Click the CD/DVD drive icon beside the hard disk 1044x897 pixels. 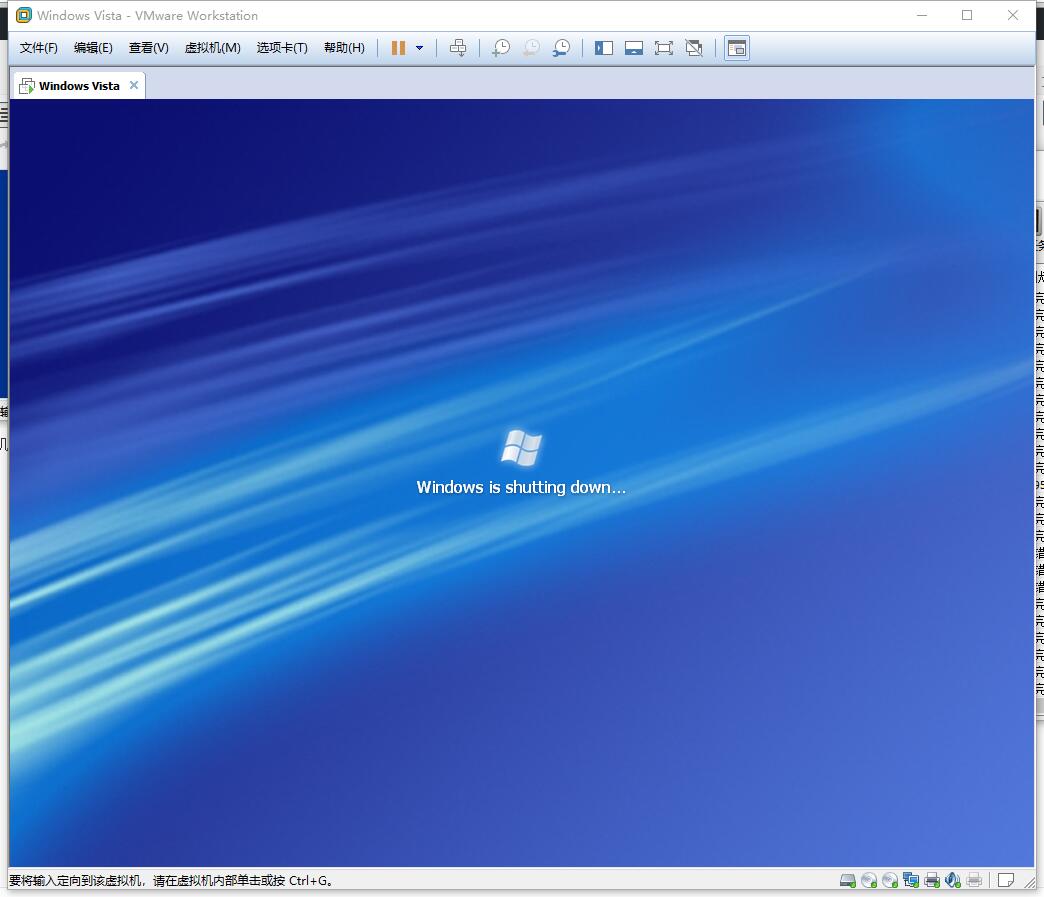tap(869, 880)
